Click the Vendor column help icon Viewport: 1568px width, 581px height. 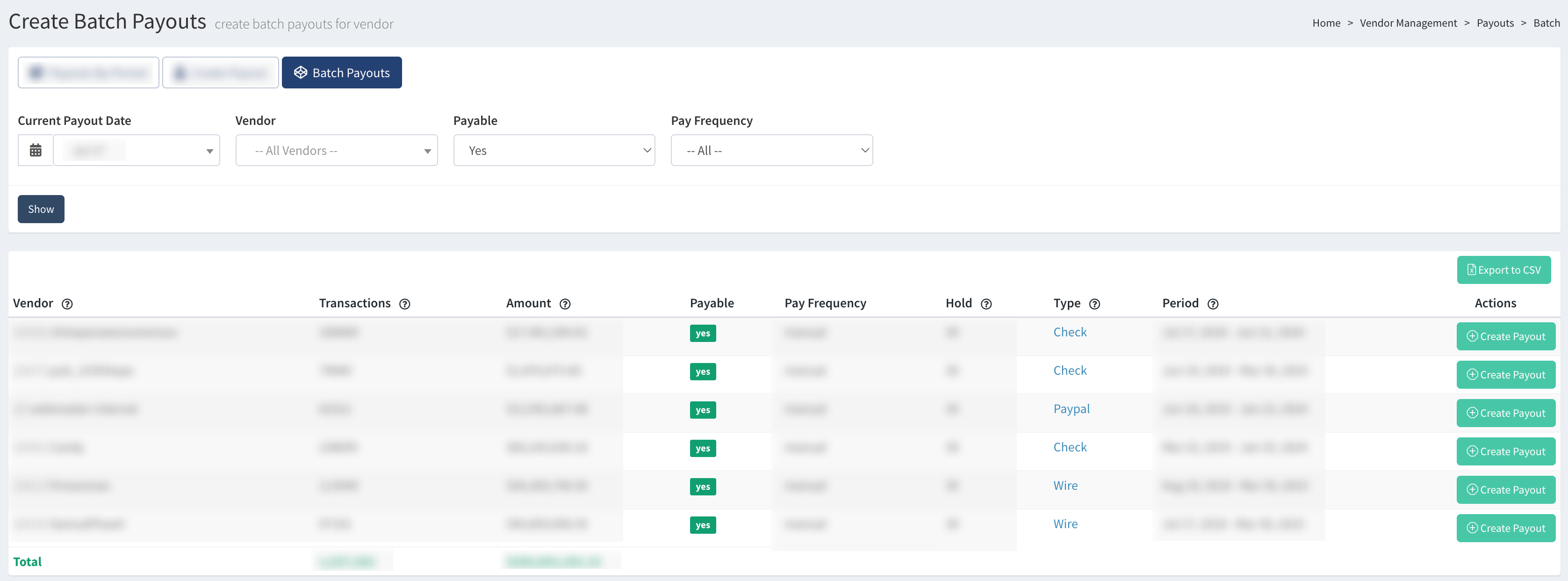(x=68, y=304)
